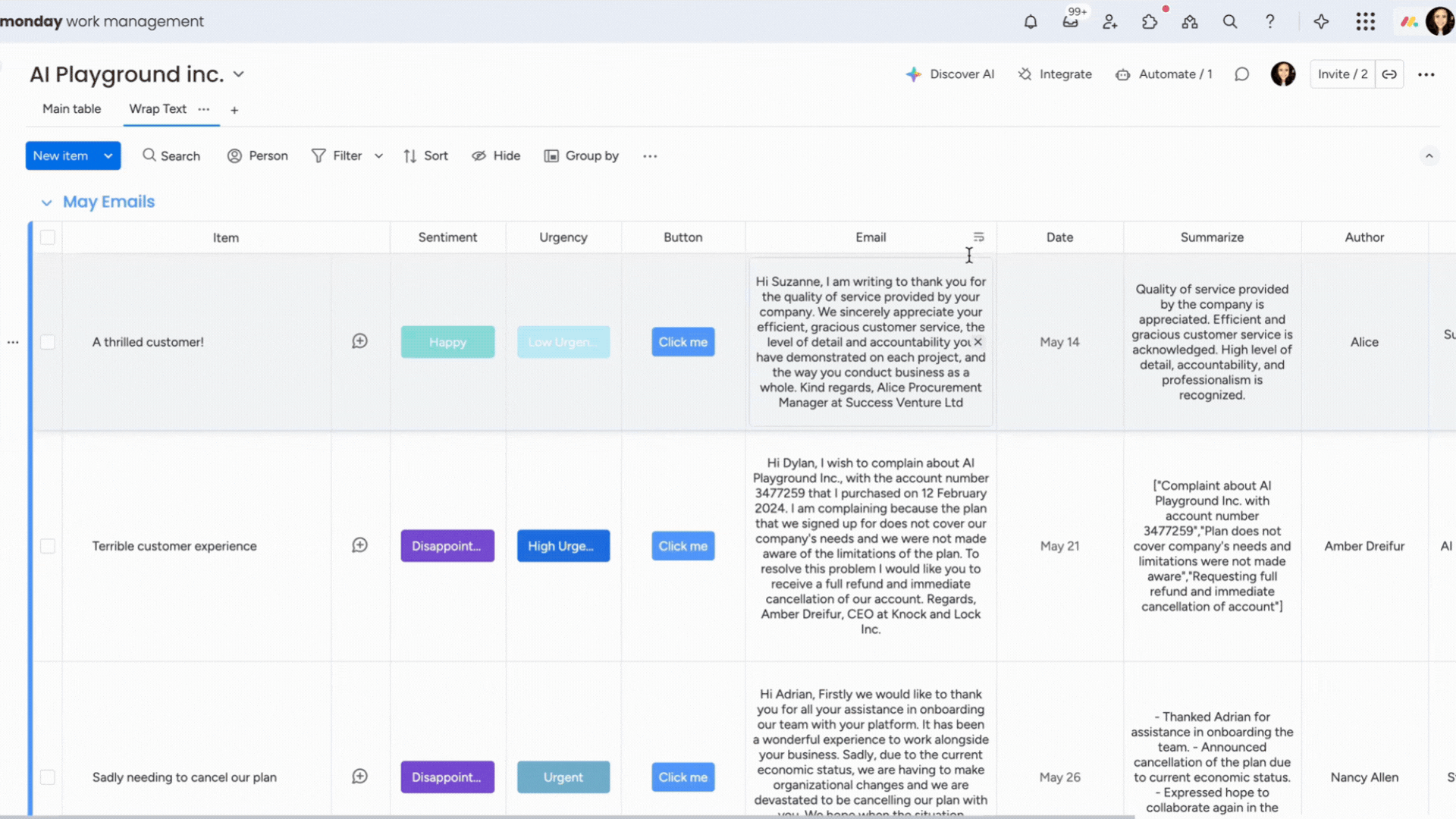
Task: Open New item dropdown arrow
Action: [x=108, y=155]
